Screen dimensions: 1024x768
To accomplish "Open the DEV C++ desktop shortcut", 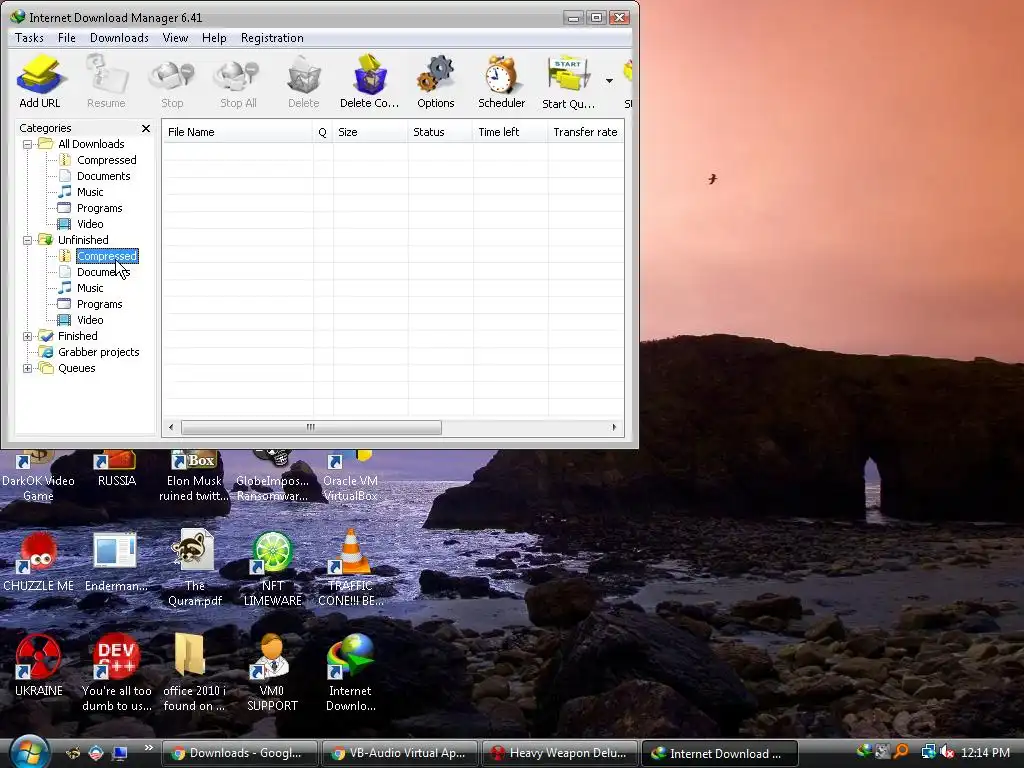I will tap(116, 673).
